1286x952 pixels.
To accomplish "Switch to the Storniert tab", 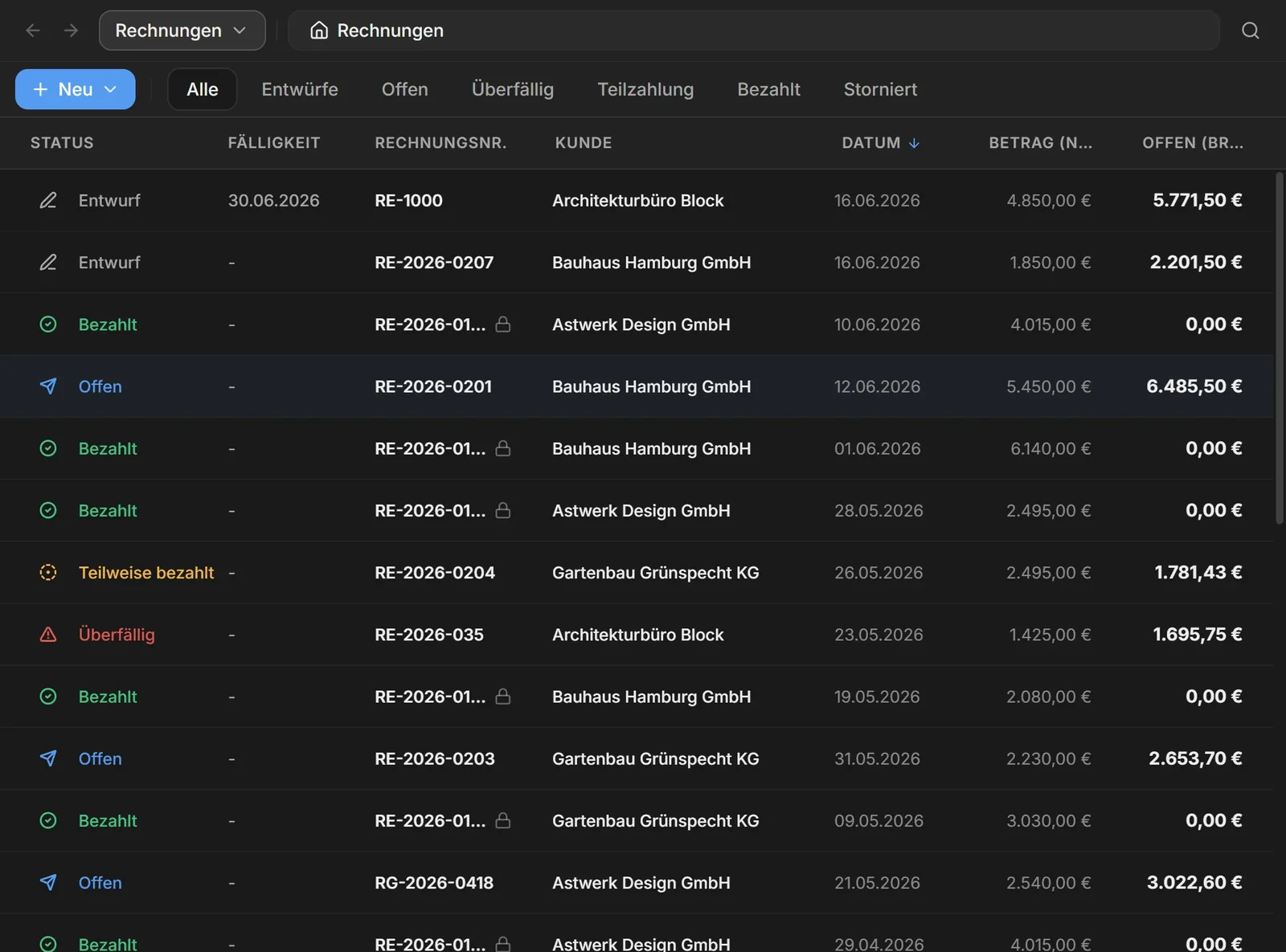I will coord(880,89).
